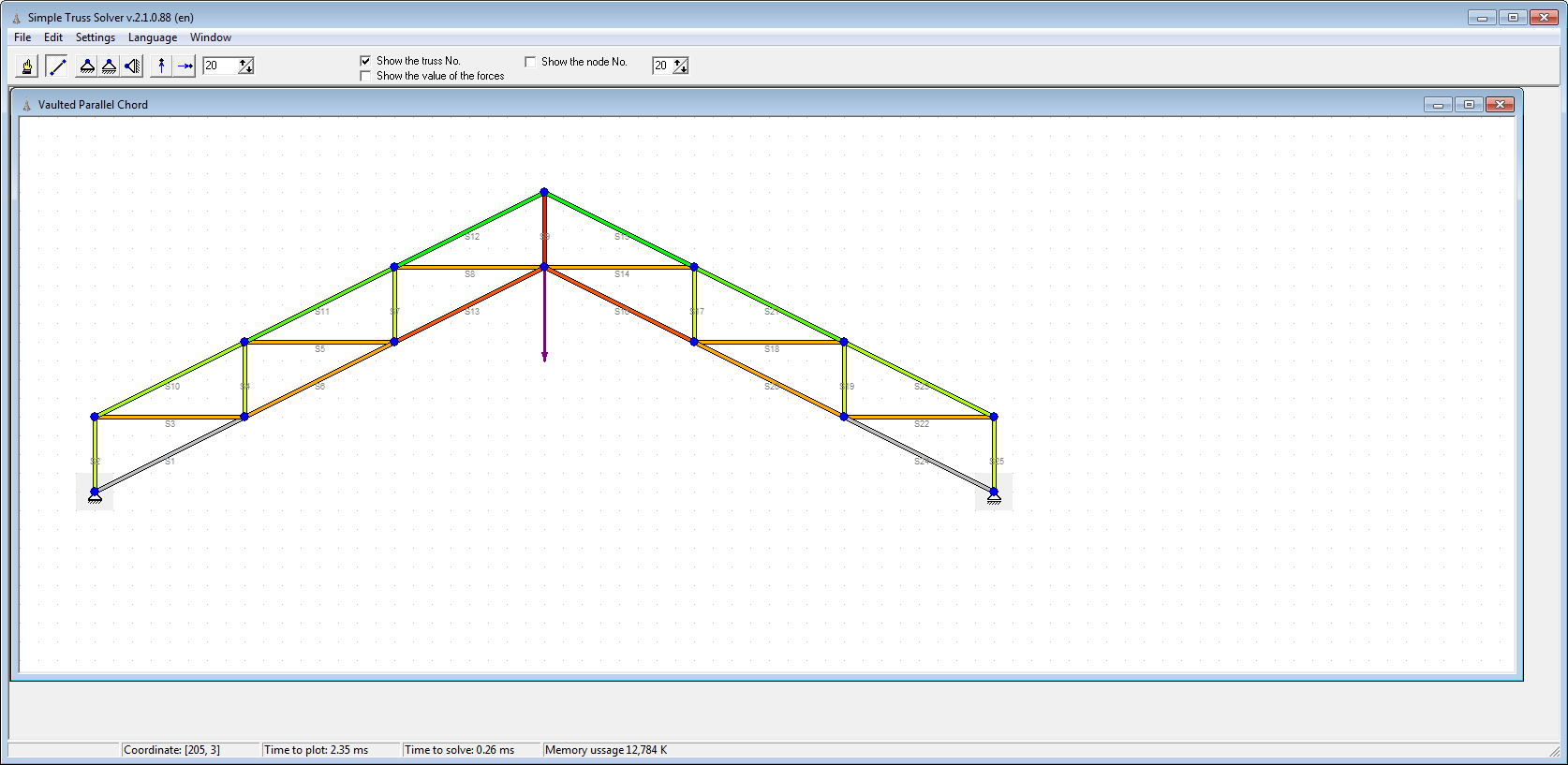Click the apex node of the truss
Viewport: 1568px width, 765px height.
544,192
